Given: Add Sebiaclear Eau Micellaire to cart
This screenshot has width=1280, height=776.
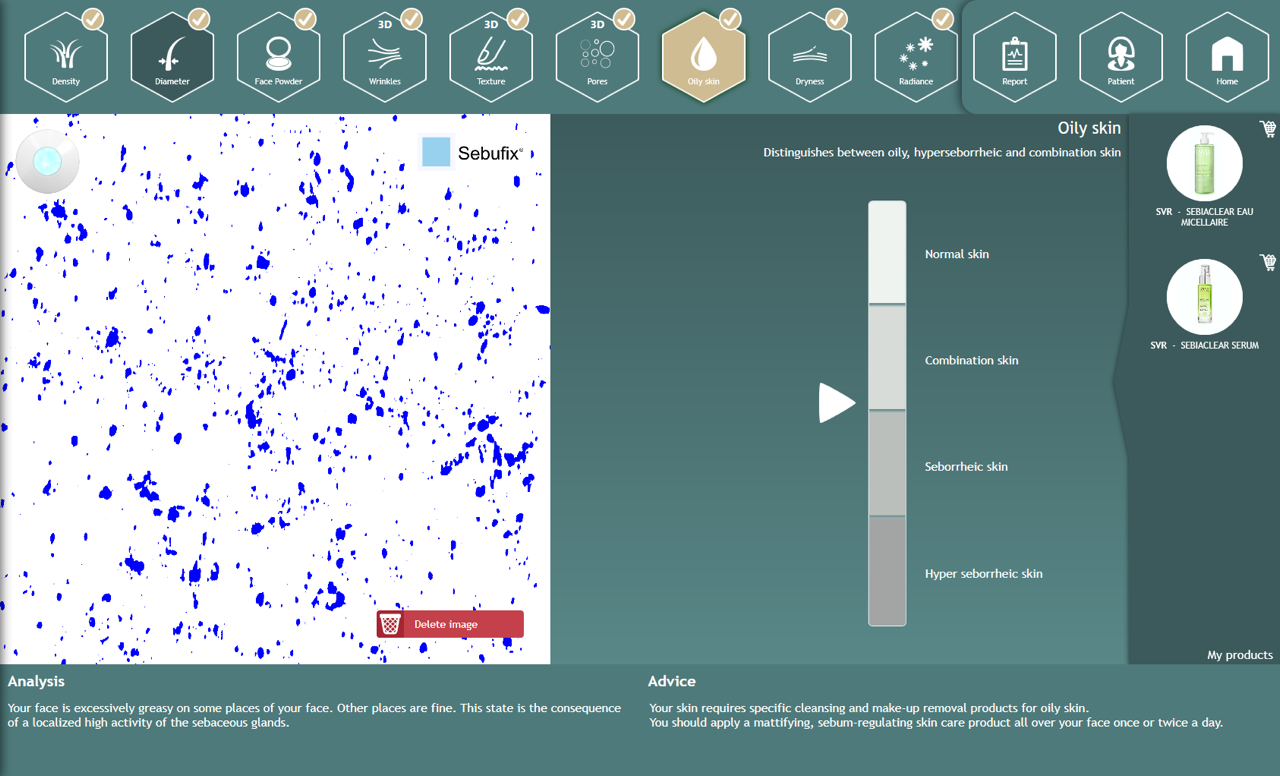Looking at the screenshot, I should click(x=1268, y=129).
